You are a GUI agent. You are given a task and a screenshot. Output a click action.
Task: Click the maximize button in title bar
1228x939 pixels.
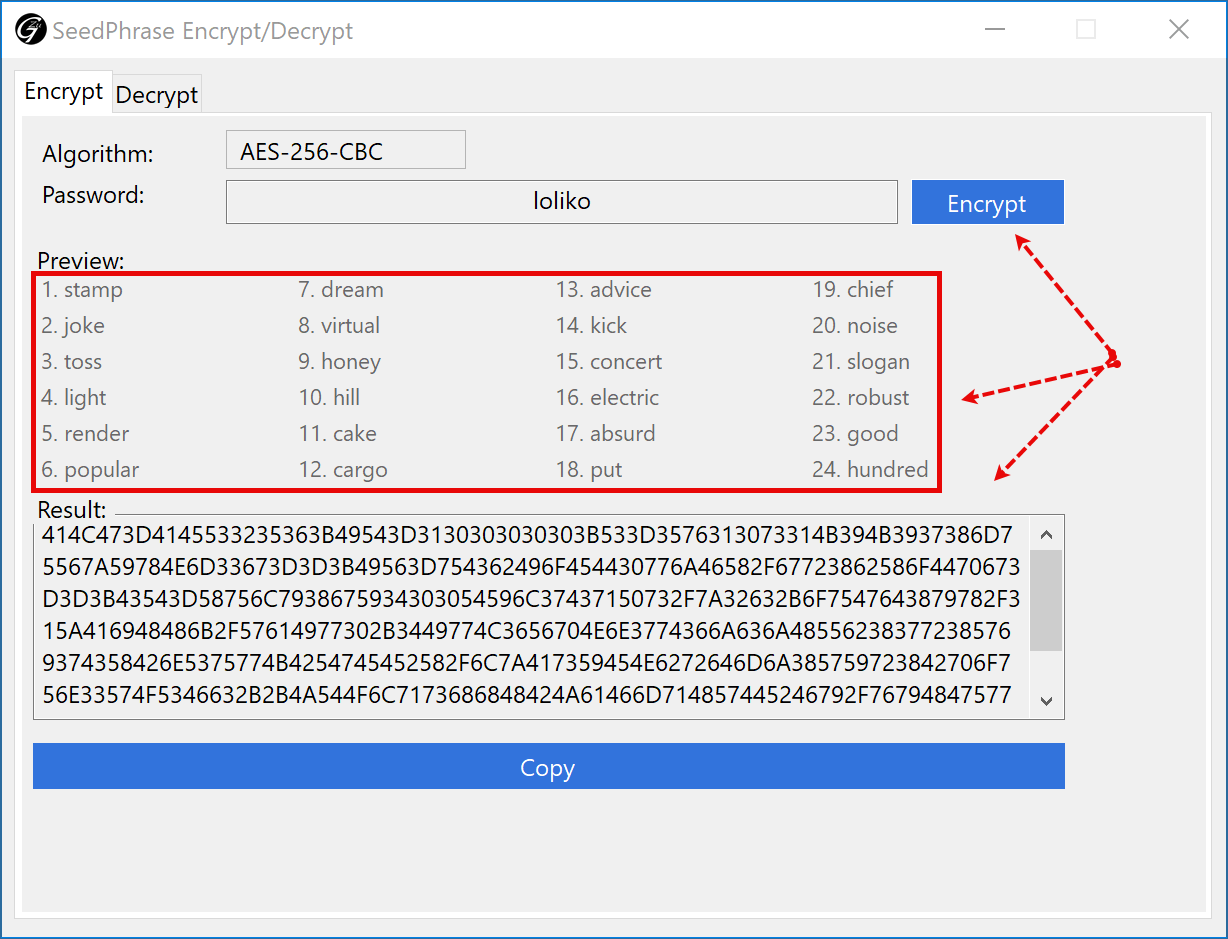[1086, 30]
